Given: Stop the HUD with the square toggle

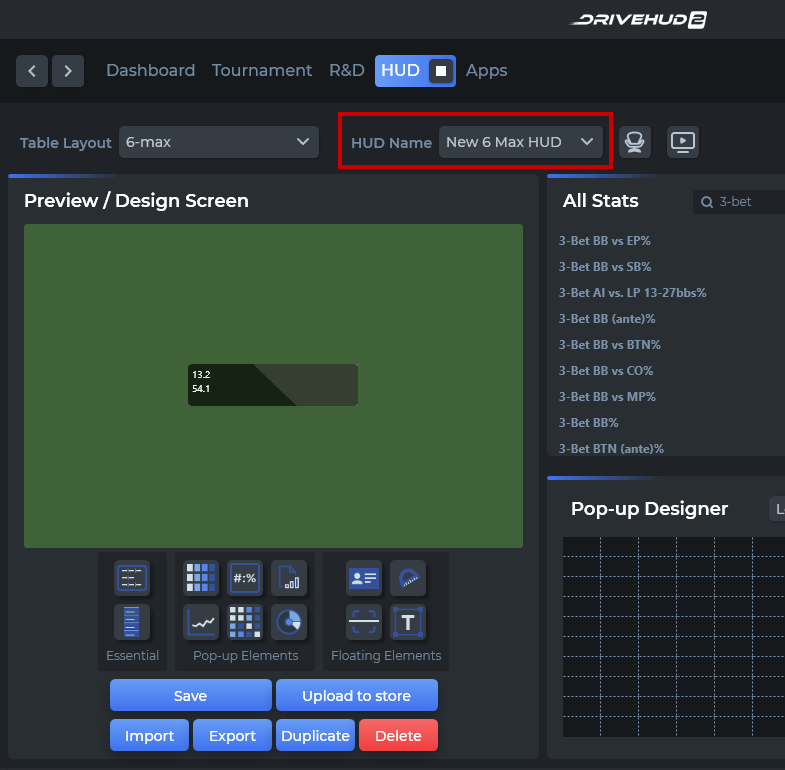Looking at the screenshot, I should pos(441,71).
